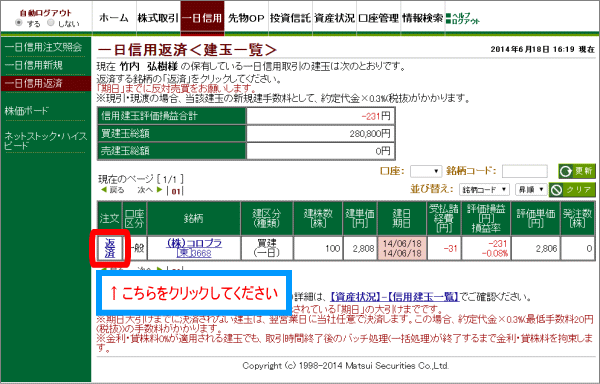
Task: Click the 銘柄コード input field
Action: (x=525, y=171)
